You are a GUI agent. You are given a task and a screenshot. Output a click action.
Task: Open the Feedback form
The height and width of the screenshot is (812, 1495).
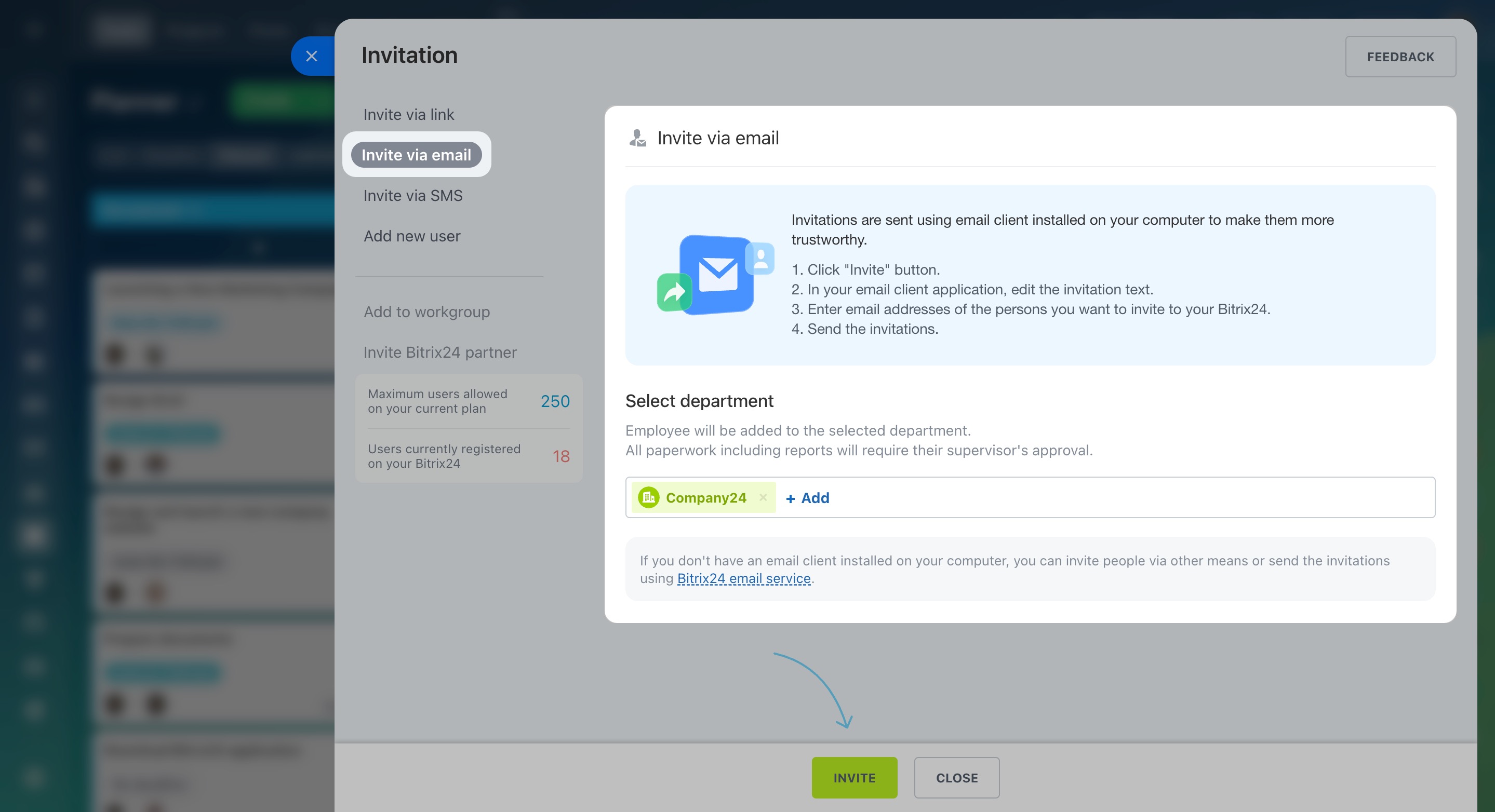click(x=1400, y=57)
